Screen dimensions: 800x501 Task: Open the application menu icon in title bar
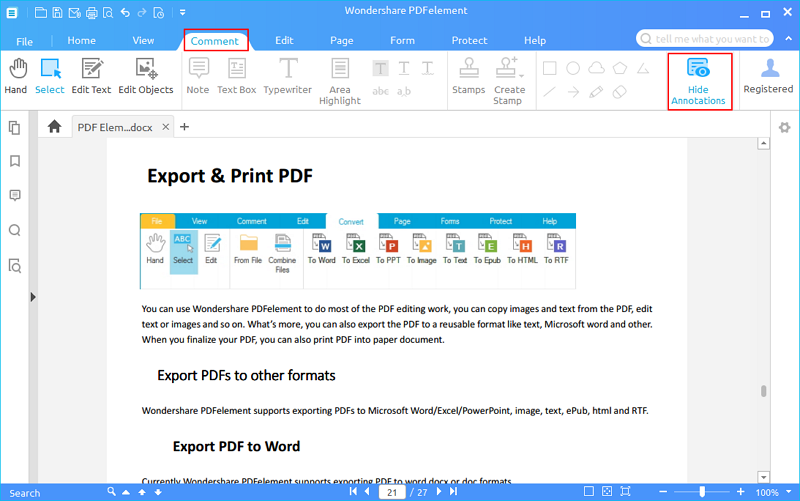(x=12, y=13)
